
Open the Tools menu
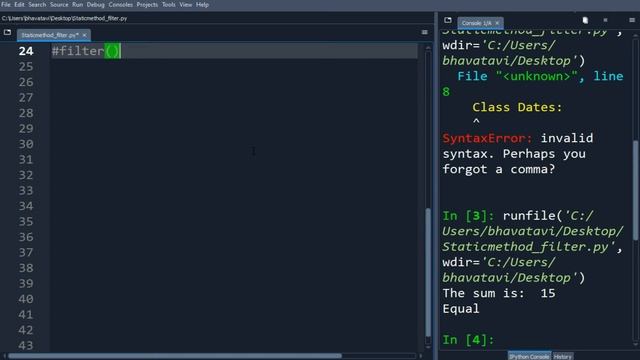pyautogui.click(x=169, y=4)
